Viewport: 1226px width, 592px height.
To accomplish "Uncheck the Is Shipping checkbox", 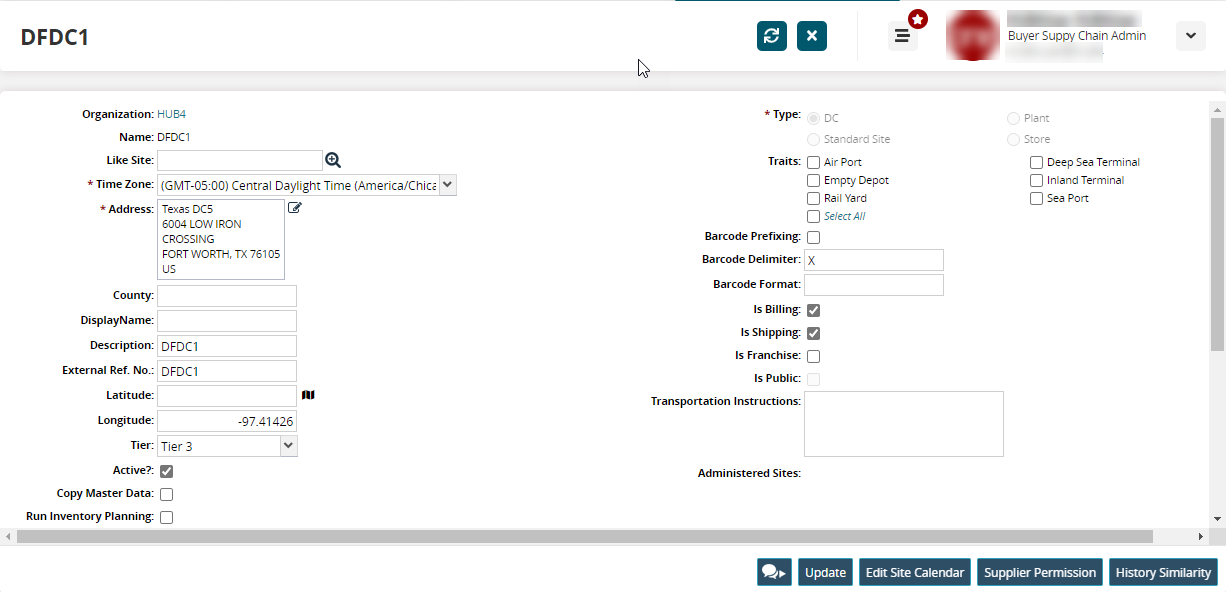I will click(814, 333).
